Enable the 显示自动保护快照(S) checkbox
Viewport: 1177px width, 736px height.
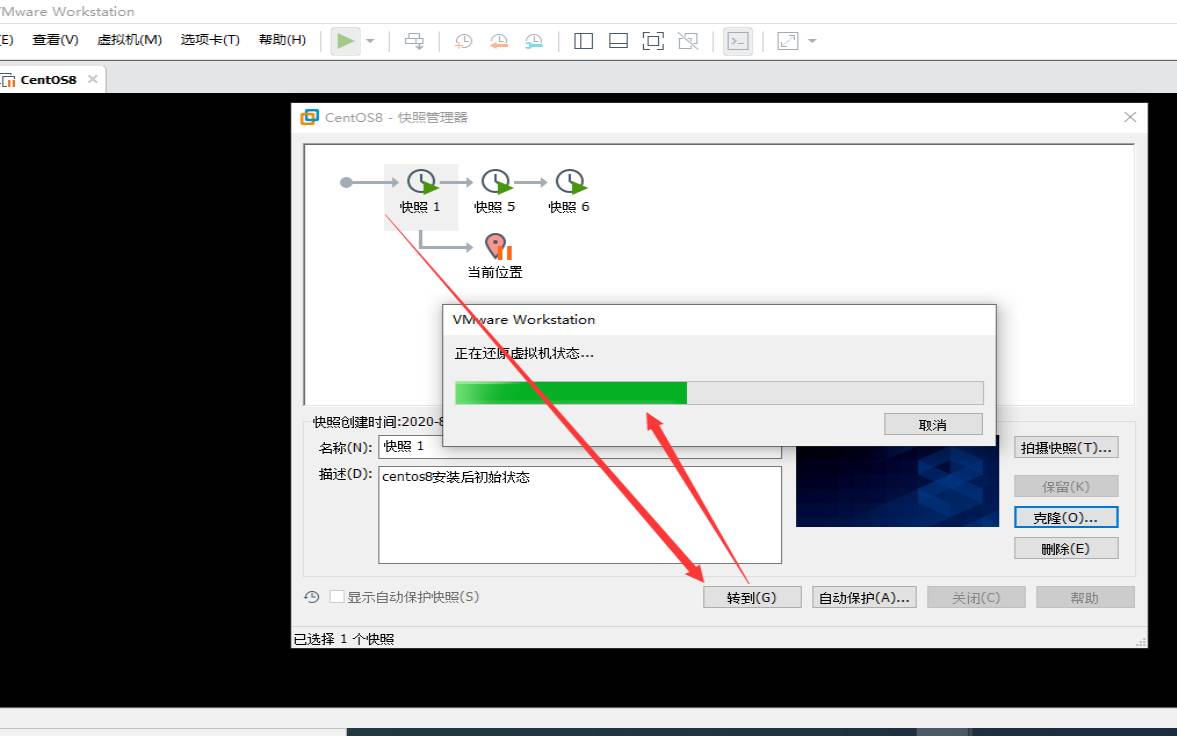click(337, 596)
